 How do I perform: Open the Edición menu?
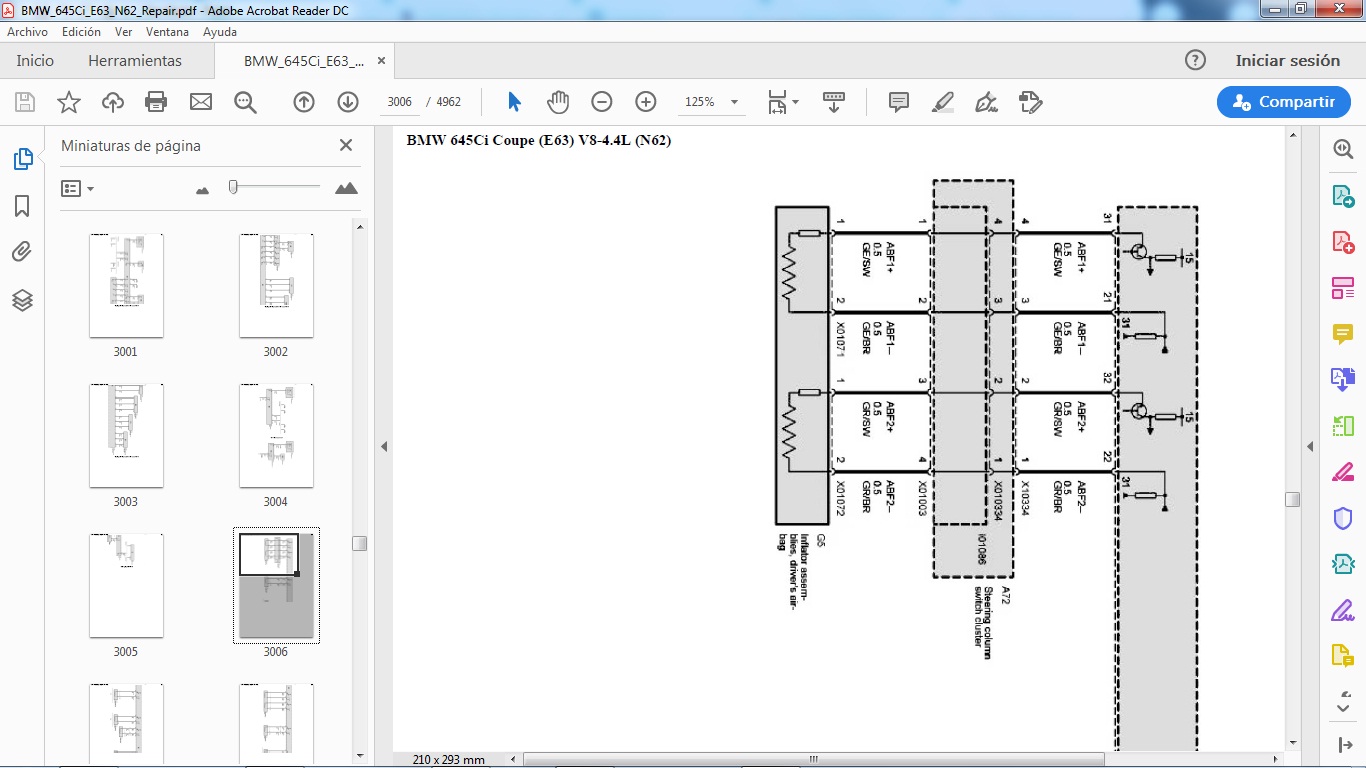tap(82, 32)
